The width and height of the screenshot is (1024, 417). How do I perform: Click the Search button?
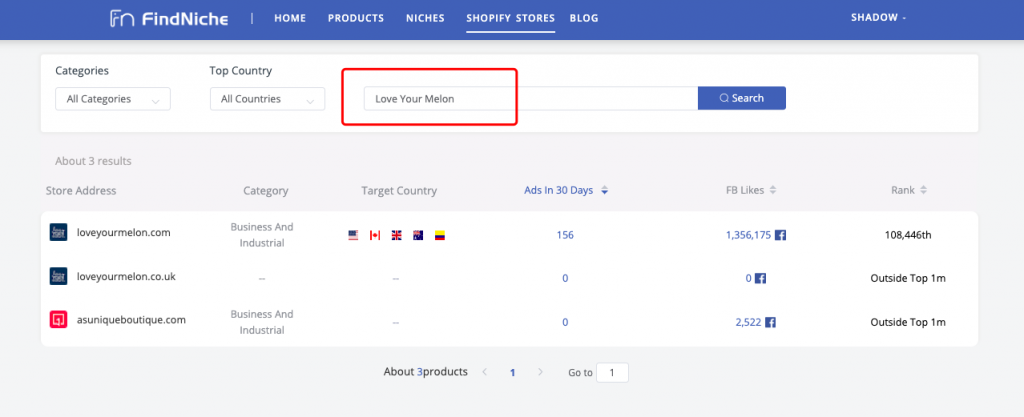742,98
